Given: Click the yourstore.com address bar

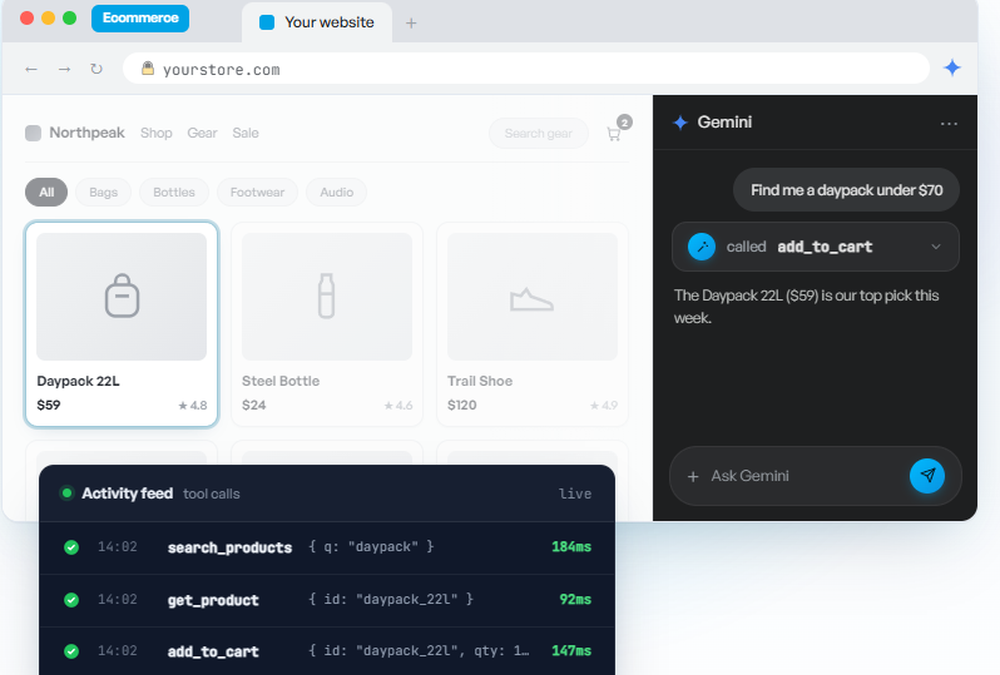Looking at the screenshot, I should [x=526, y=68].
